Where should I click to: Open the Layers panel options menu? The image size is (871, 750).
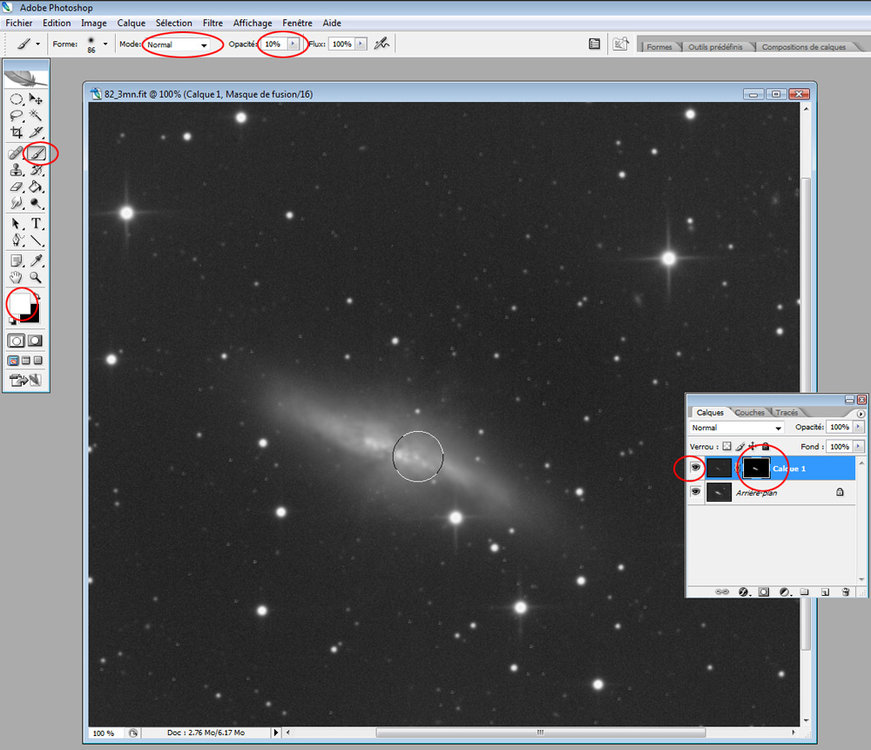(860, 413)
